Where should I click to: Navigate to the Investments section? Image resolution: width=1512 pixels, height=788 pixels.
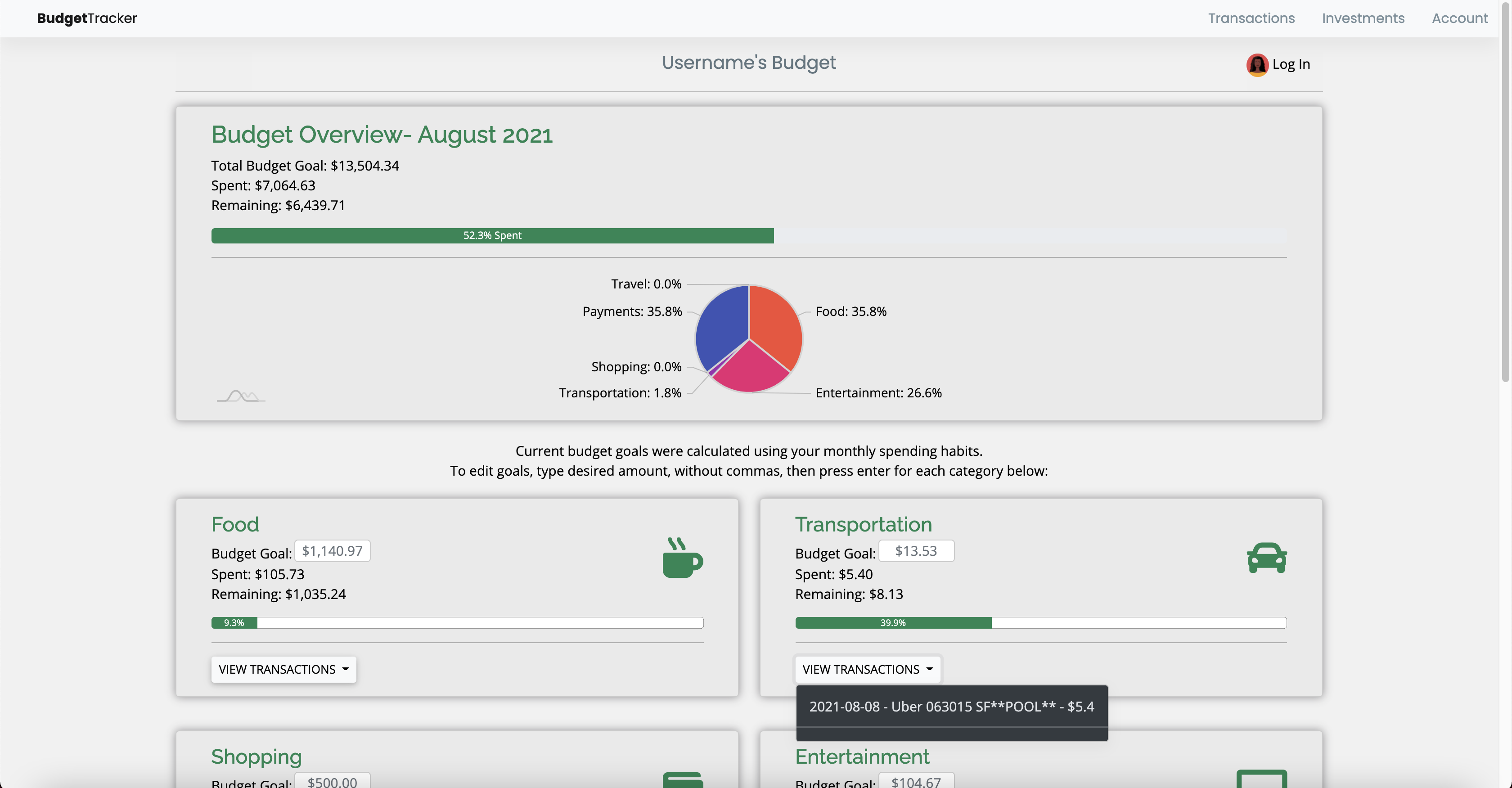tap(1363, 18)
